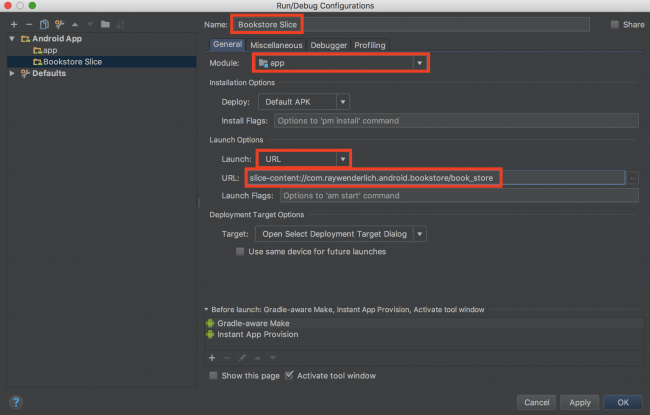Open the edit defaults wrench icon
This screenshot has height=415, width=650.
[60, 24]
